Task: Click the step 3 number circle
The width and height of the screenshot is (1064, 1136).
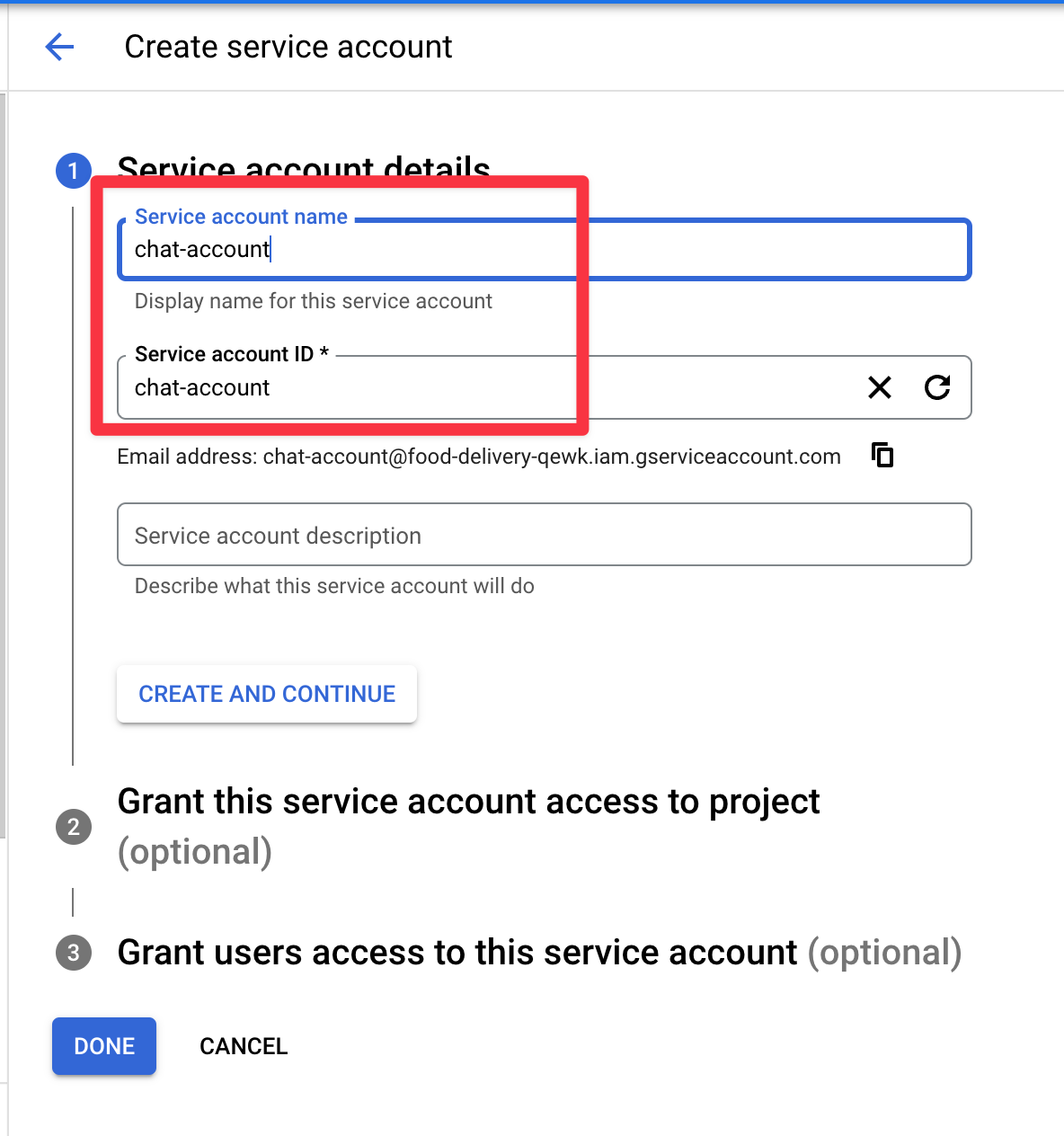Action: [74, 953]
